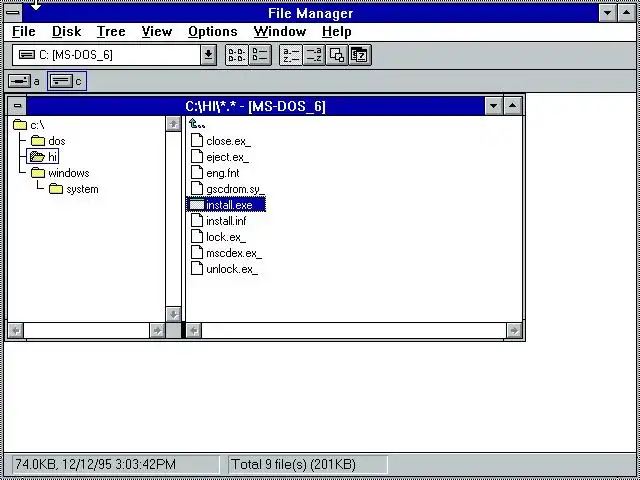Switch to name-only file view icon

click(x=237, y=55)
